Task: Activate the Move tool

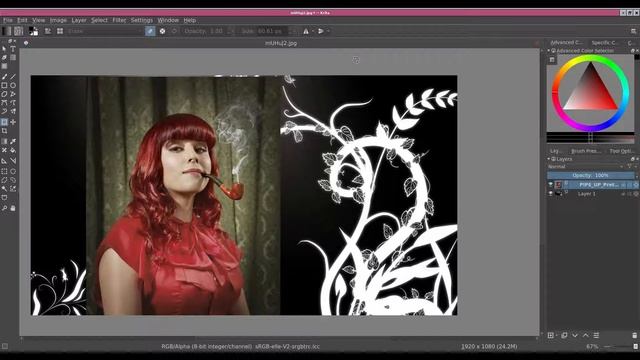Action: [x=13, y=122]
